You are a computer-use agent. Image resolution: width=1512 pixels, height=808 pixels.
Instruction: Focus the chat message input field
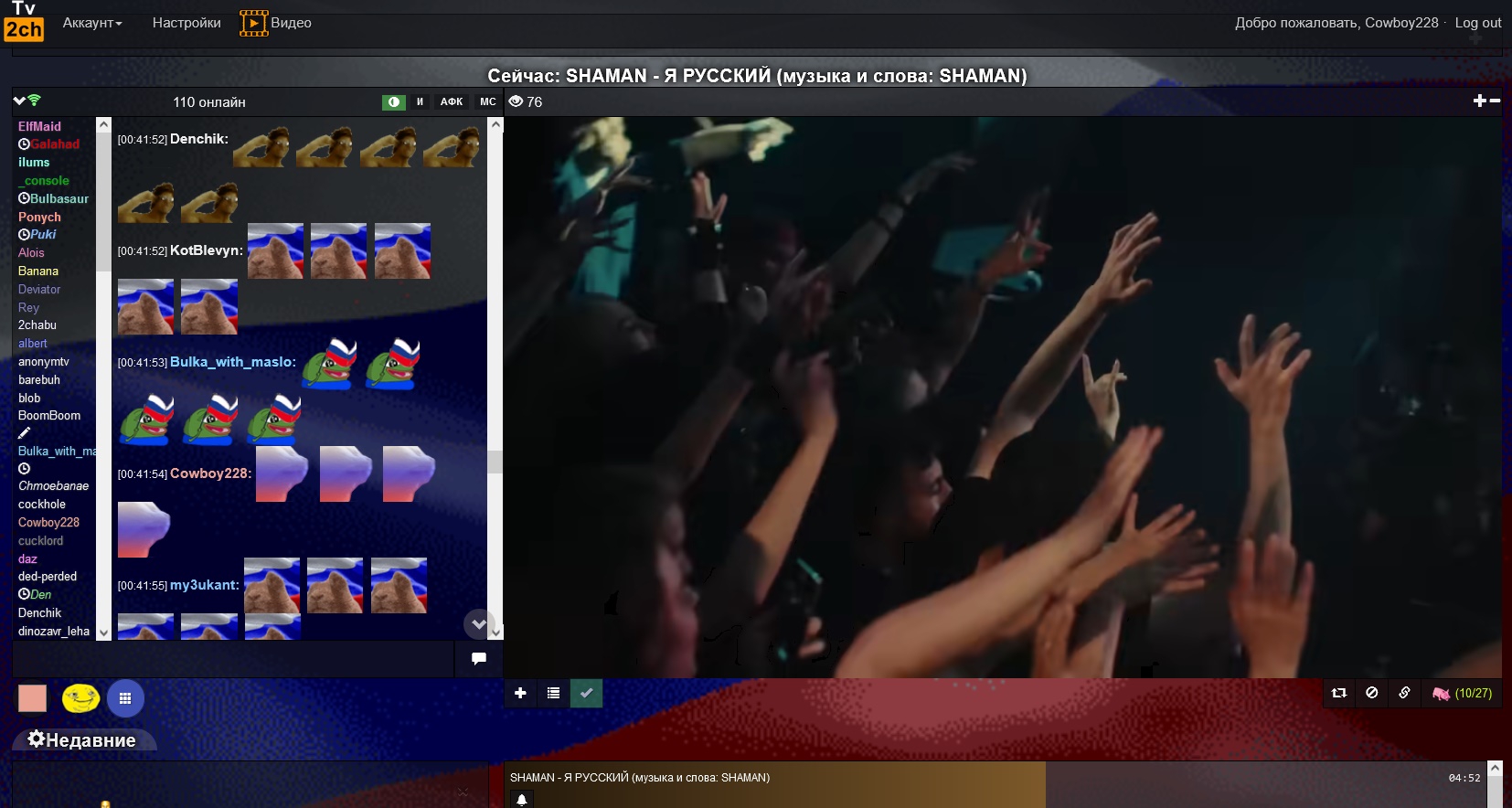coord(233,659)
